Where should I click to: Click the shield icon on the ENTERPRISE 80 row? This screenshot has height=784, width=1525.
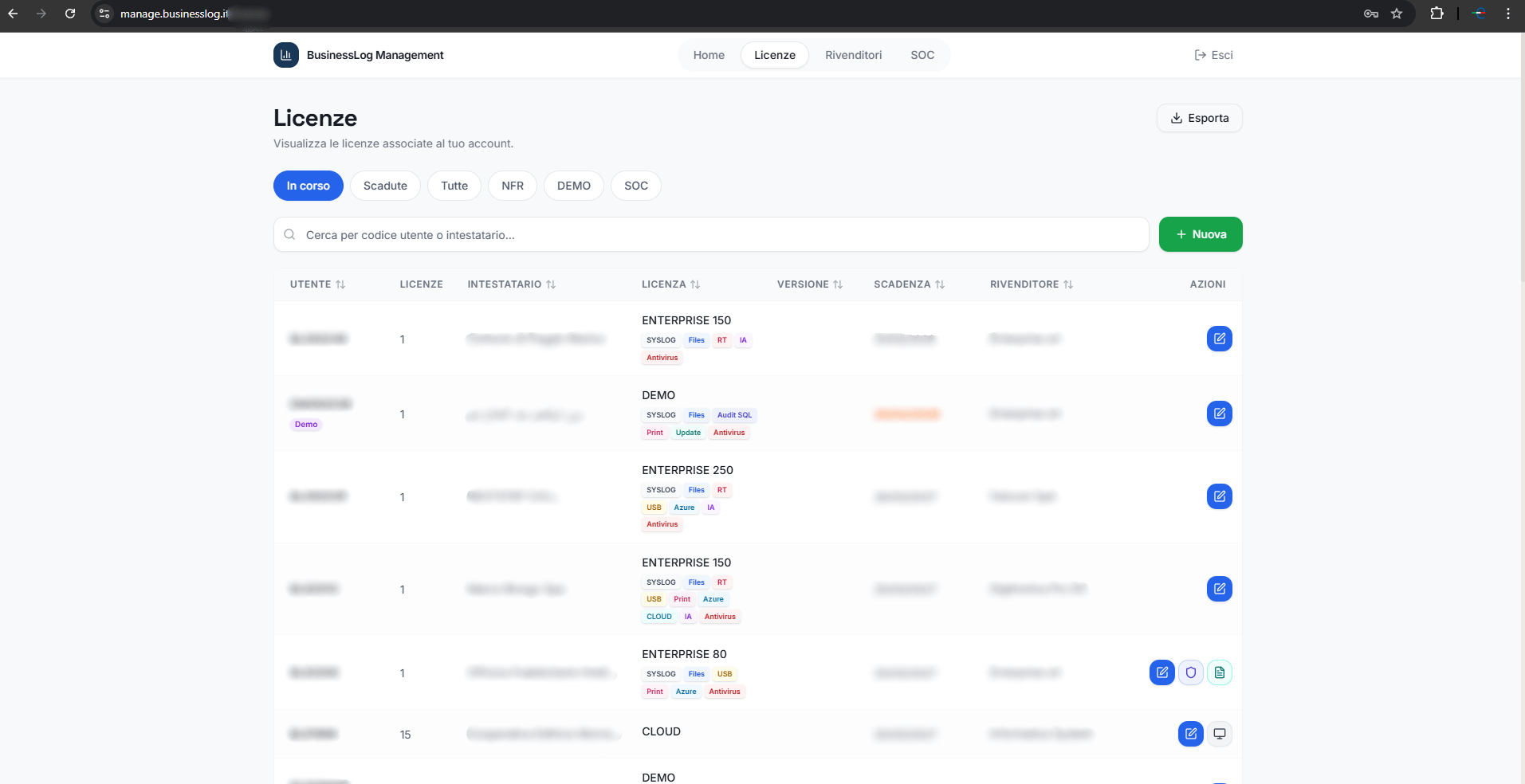tap(1190, 672)
